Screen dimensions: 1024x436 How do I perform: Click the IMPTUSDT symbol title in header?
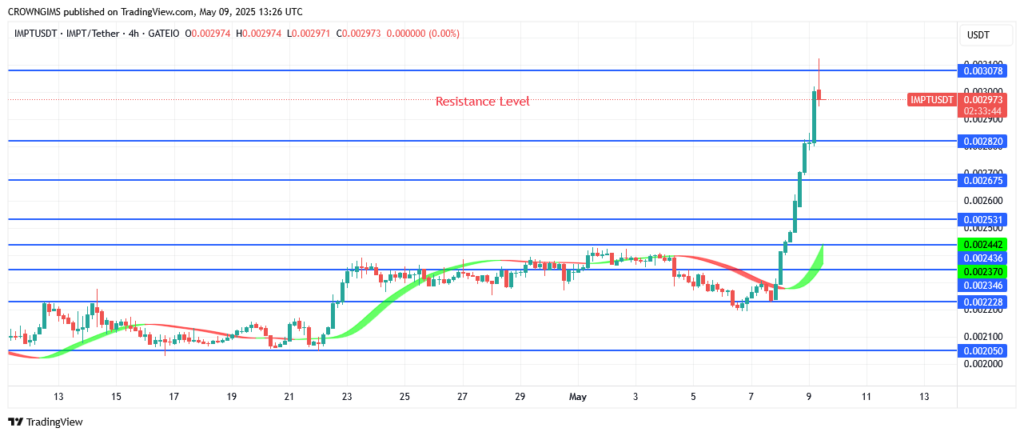[35, 33]
